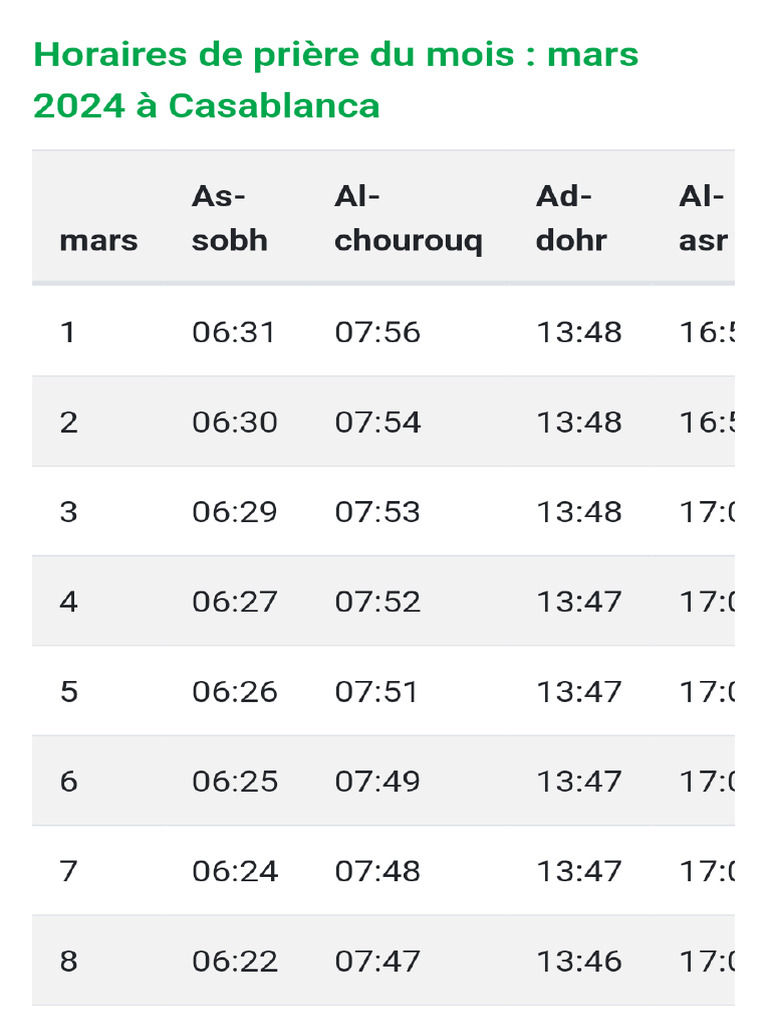Click Ad-dohr time in day 4 row
The height and width of the screenshot is (1024, 768).
tap(579, 602)
